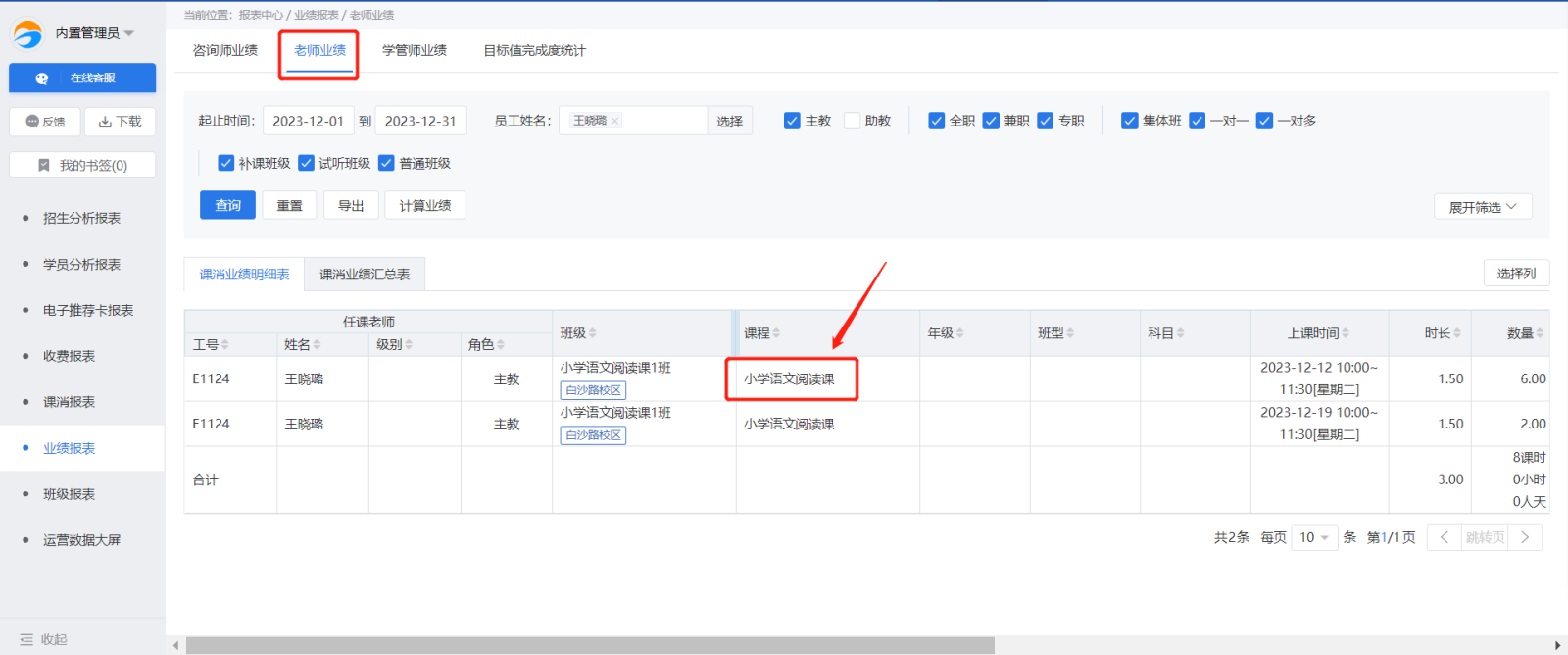1568x655 pixels.
Task: Sort by 数量 column sort icon
Action: pos(1540,333)
